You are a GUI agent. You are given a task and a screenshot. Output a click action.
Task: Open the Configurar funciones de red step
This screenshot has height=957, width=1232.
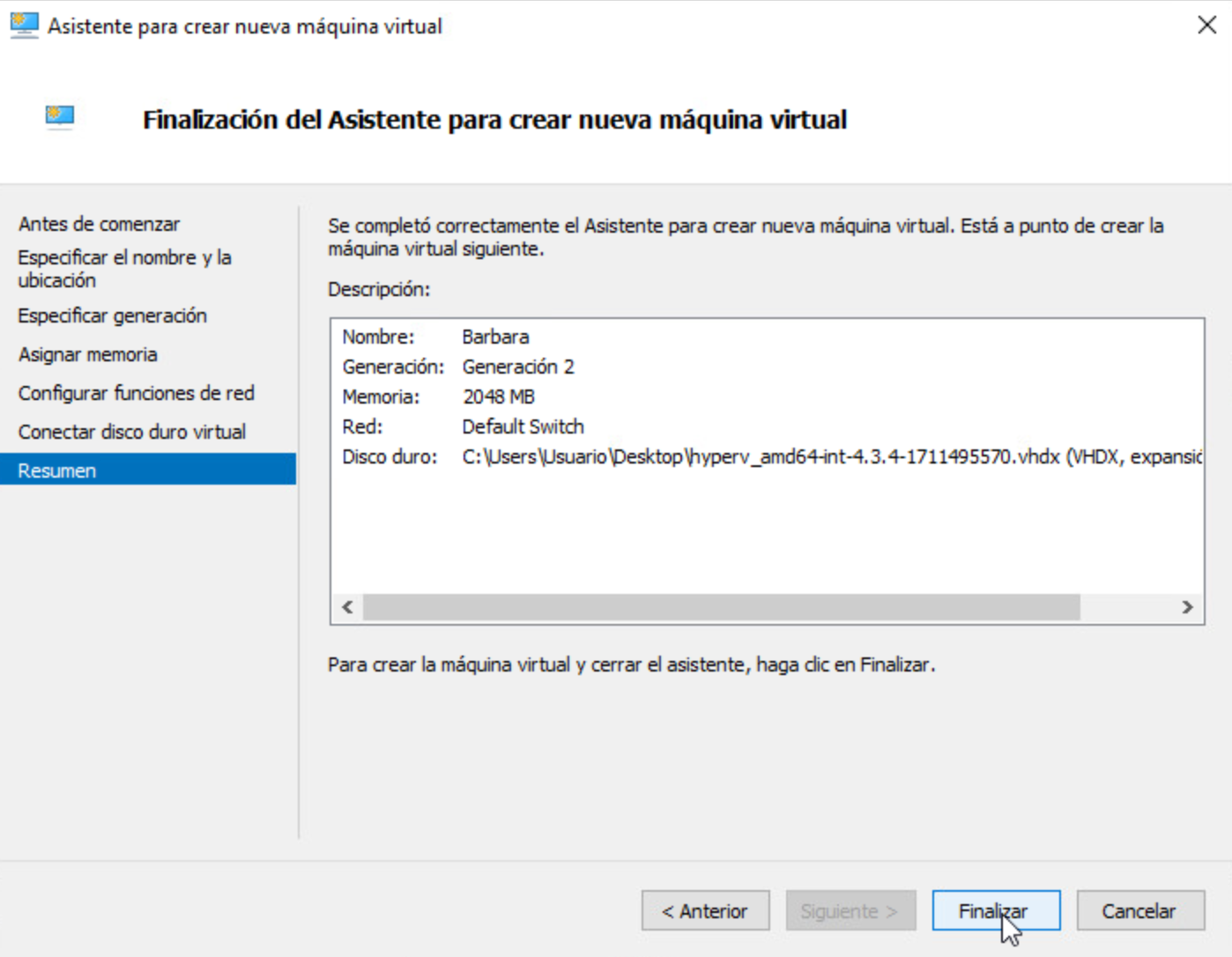(x=136, y=393)
